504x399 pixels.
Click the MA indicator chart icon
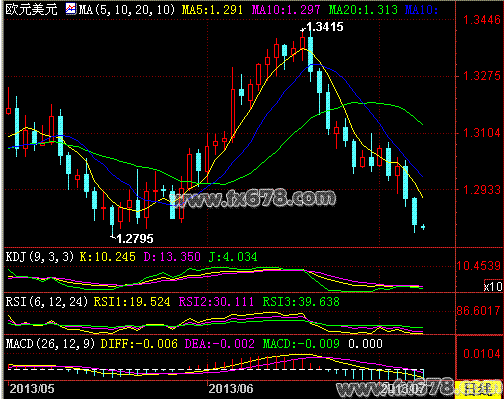[71, 9]
